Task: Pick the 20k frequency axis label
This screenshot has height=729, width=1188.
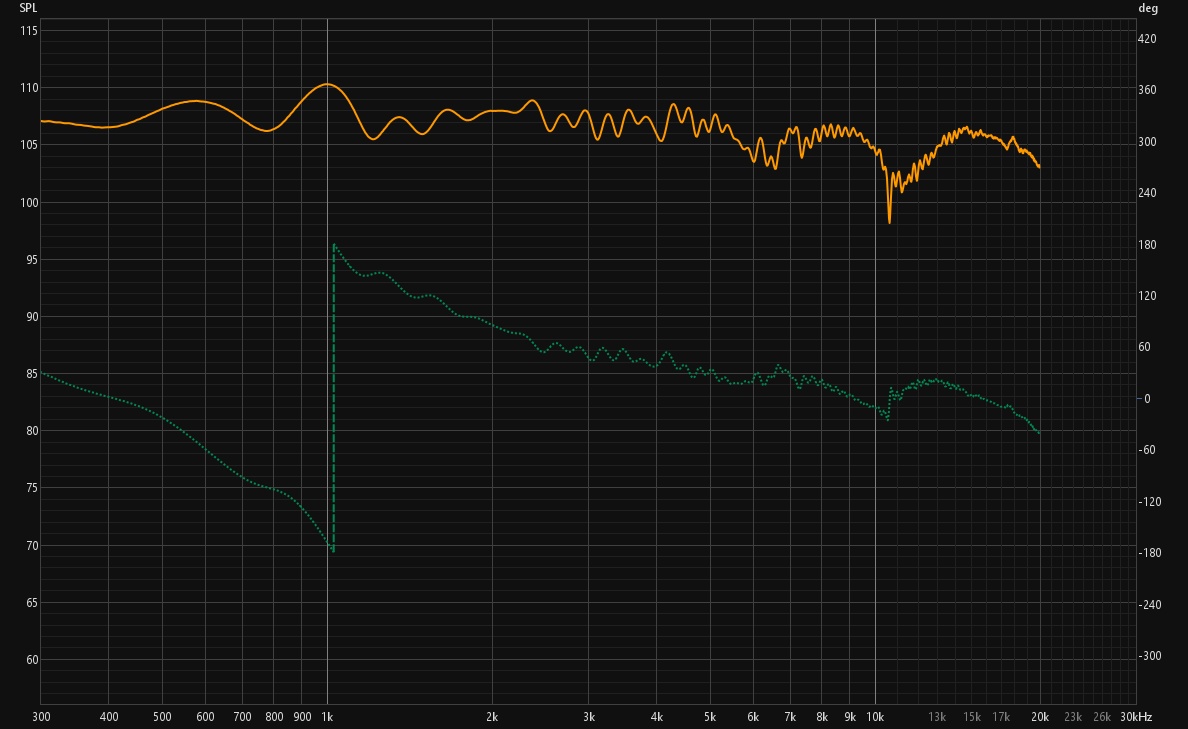Action: [1040, 717]
